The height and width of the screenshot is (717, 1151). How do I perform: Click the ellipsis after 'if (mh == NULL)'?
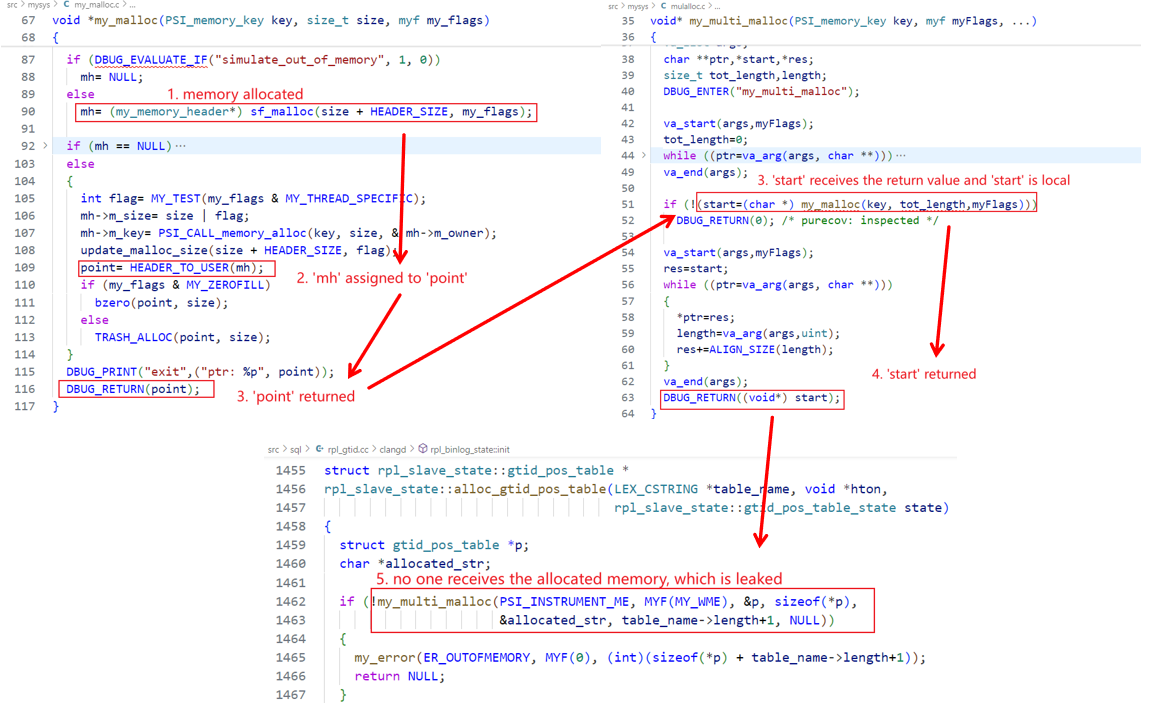point(181,146)
